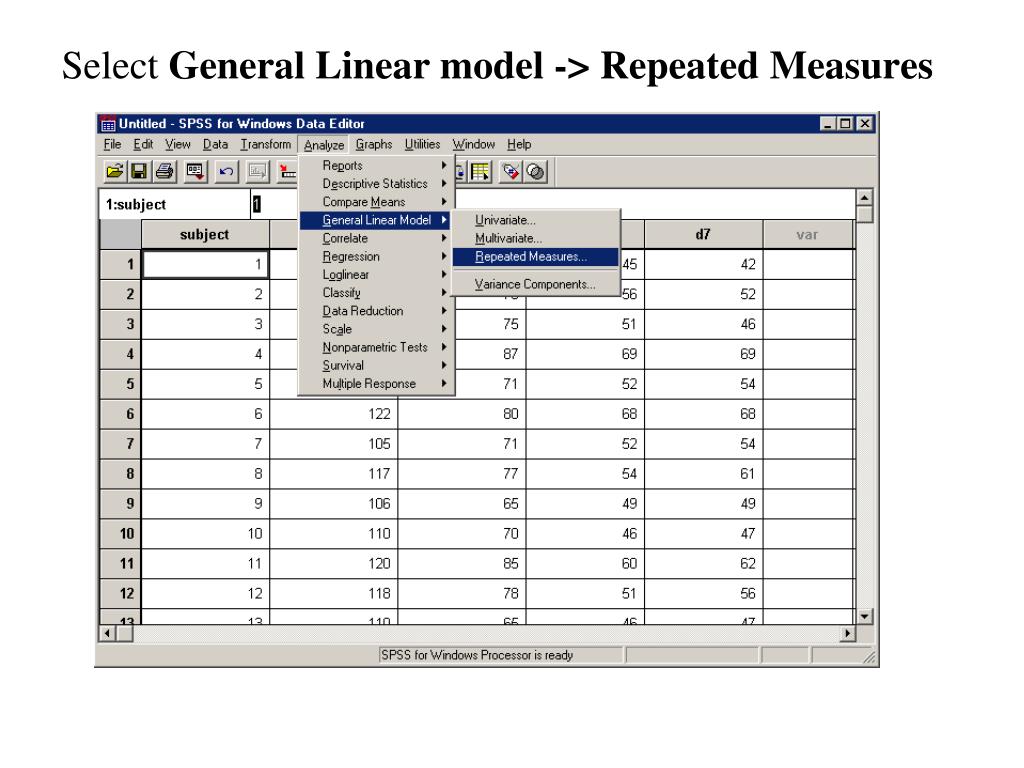Expand the Compare Means submenu
Viewport: 1024px width, 768px height.
[376, 202]
